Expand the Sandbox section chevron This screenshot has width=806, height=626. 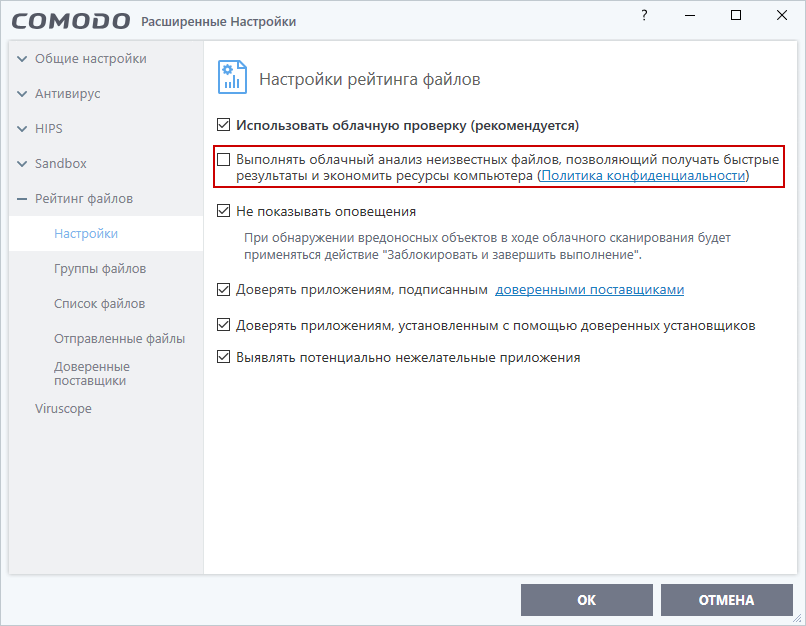22,164
